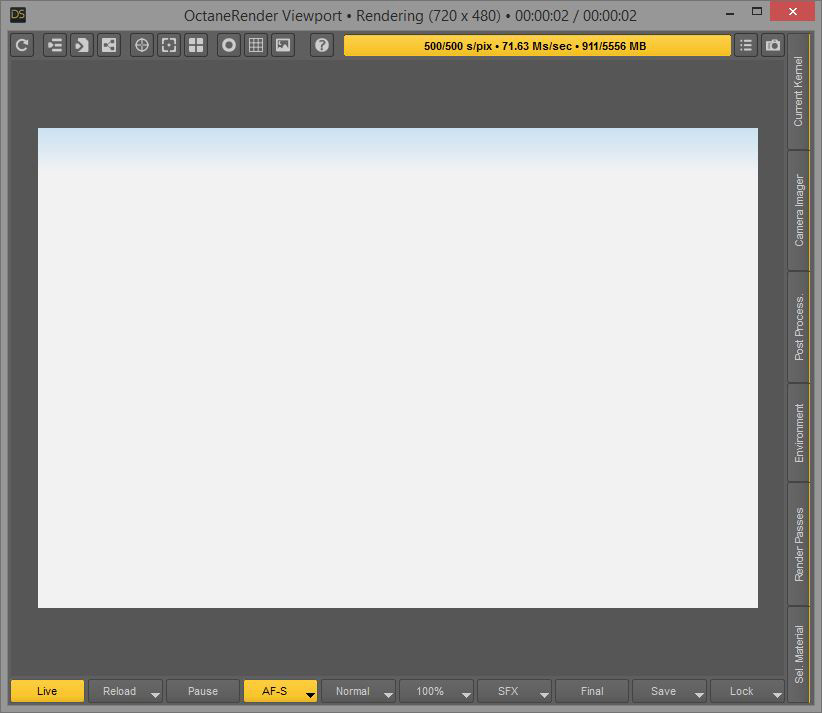822x713 pixels.
Task: Click the camera snapshot icon
Action: point(773,45)
